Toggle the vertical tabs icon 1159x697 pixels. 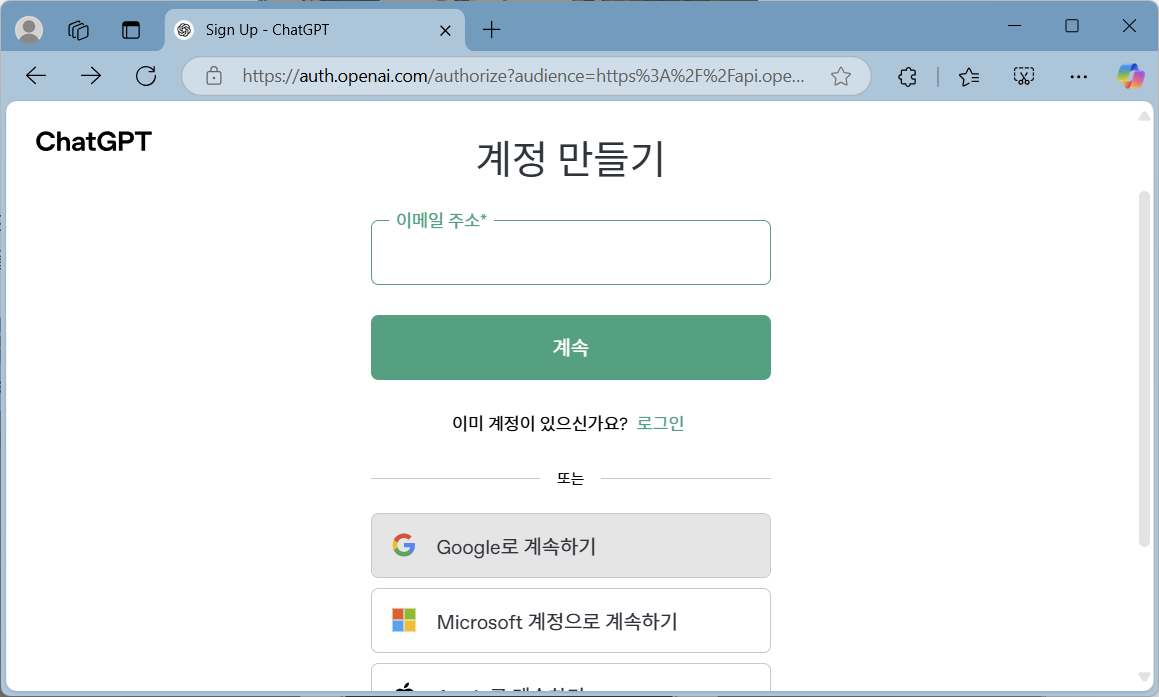click(x=131, y=30)
